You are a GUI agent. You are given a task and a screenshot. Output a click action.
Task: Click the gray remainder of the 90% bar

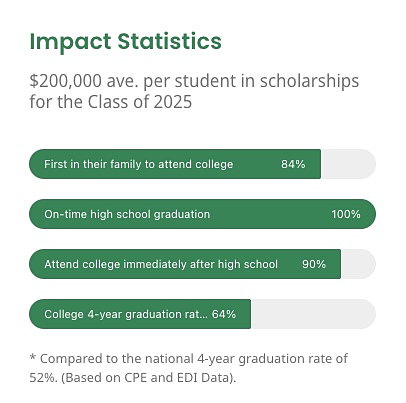tap(358, 264)
